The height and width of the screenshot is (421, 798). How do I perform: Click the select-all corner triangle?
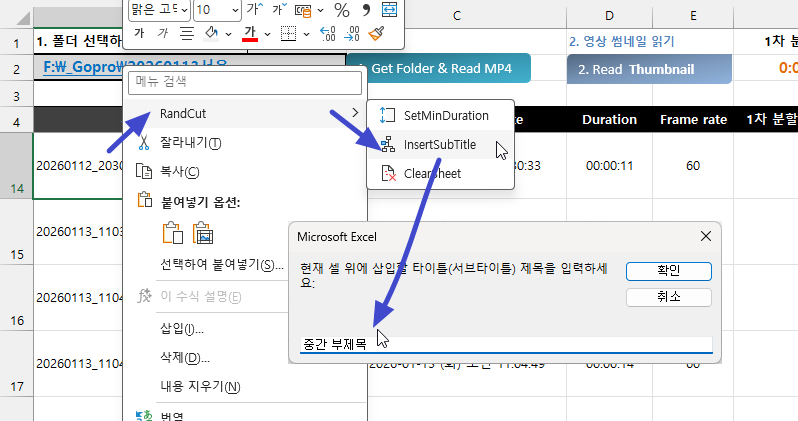pyautogui.click(x=23, y=18)
